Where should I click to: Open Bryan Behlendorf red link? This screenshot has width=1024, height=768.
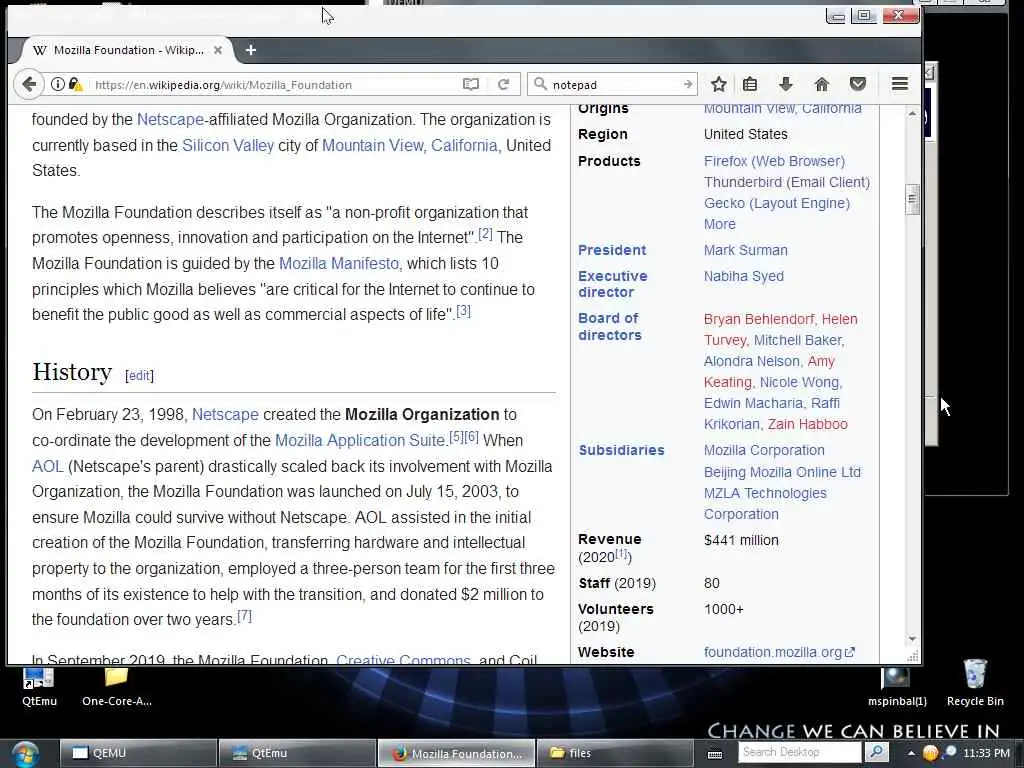click(758, 319)
